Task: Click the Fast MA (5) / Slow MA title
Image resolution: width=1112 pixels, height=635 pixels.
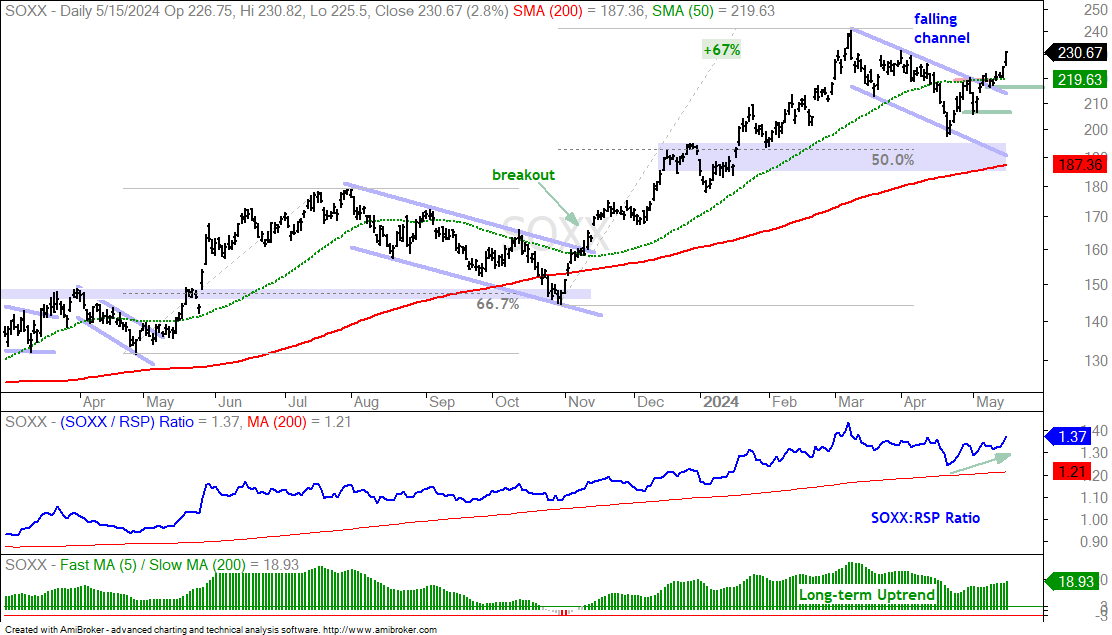Action: (153, 565)
